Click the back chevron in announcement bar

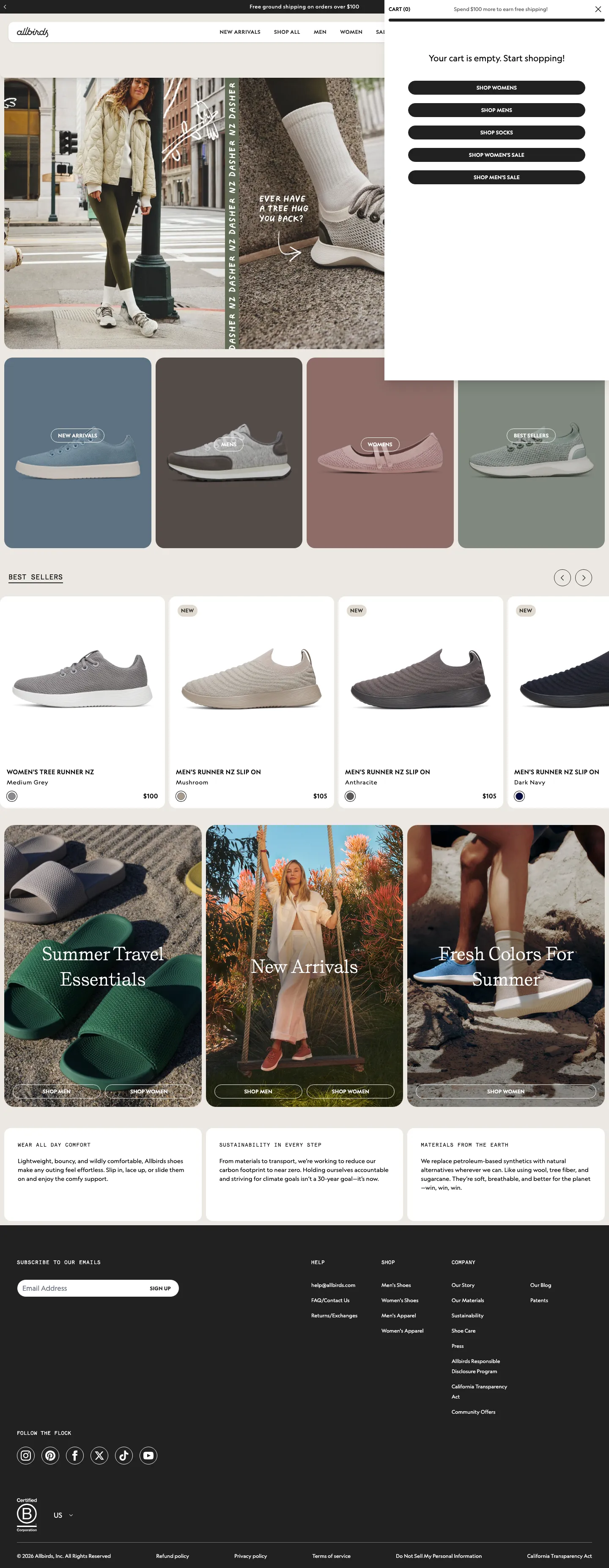click(x=5, y=7)
